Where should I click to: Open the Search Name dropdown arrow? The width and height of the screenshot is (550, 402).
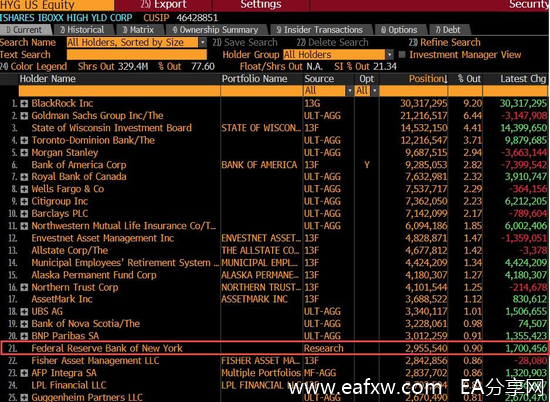tap(202, 42)
